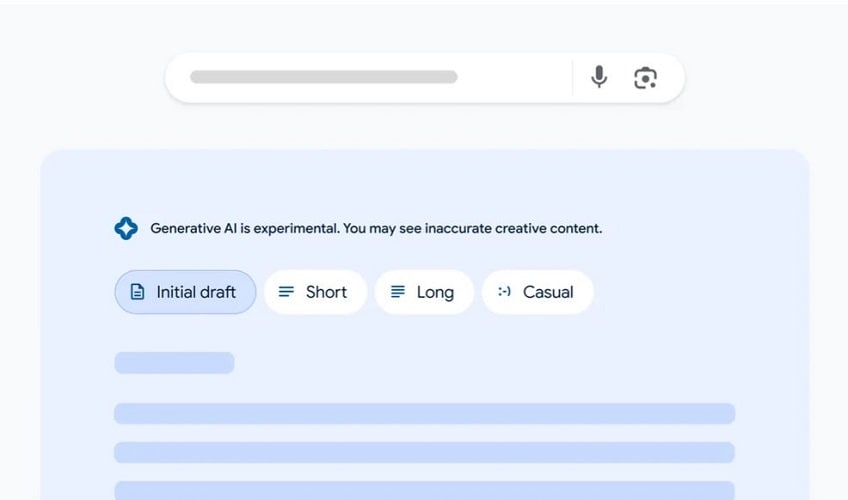Switch the tone to Casual
The image size is (848, 500).
point(538,292)
